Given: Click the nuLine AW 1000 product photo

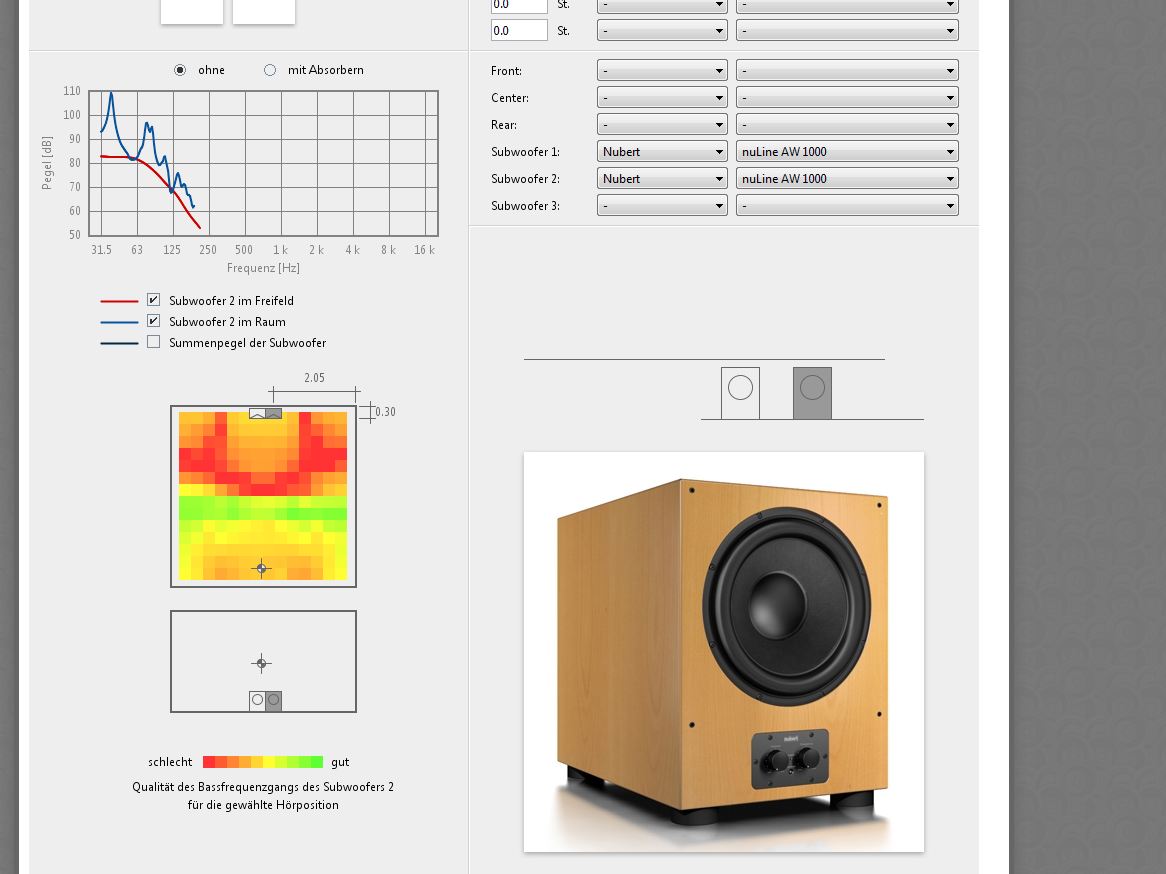Looking at the screenshot, I should [723, 651].
